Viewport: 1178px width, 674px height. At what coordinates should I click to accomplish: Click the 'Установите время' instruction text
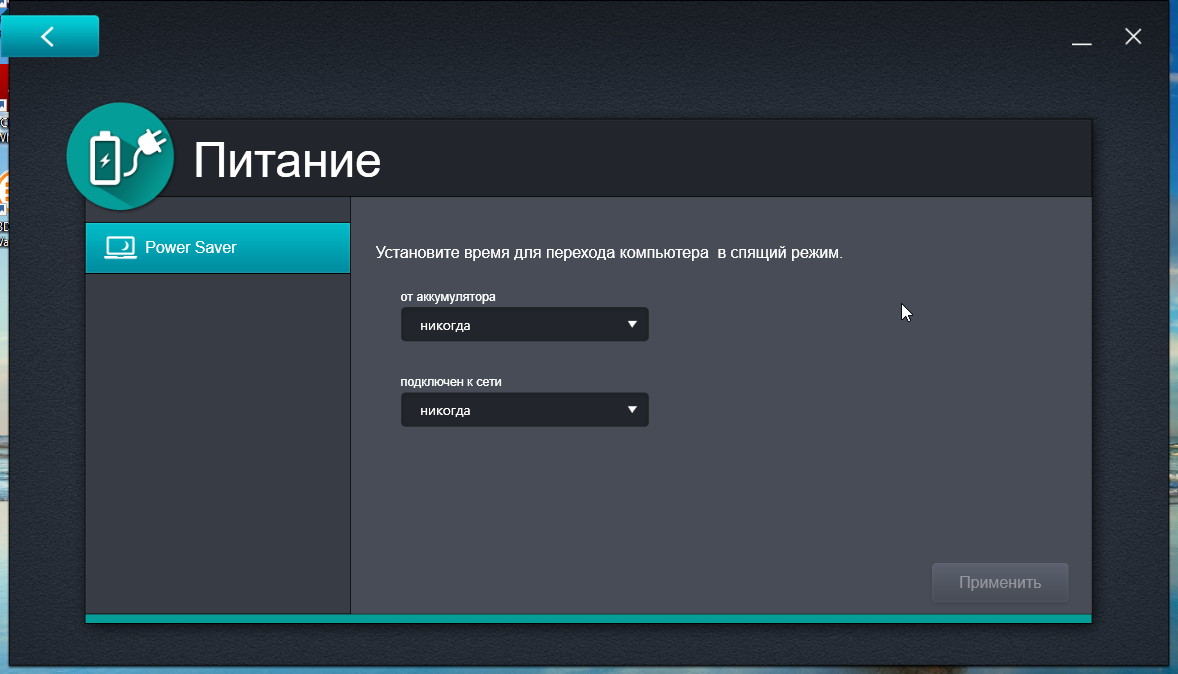pos(609,253)
